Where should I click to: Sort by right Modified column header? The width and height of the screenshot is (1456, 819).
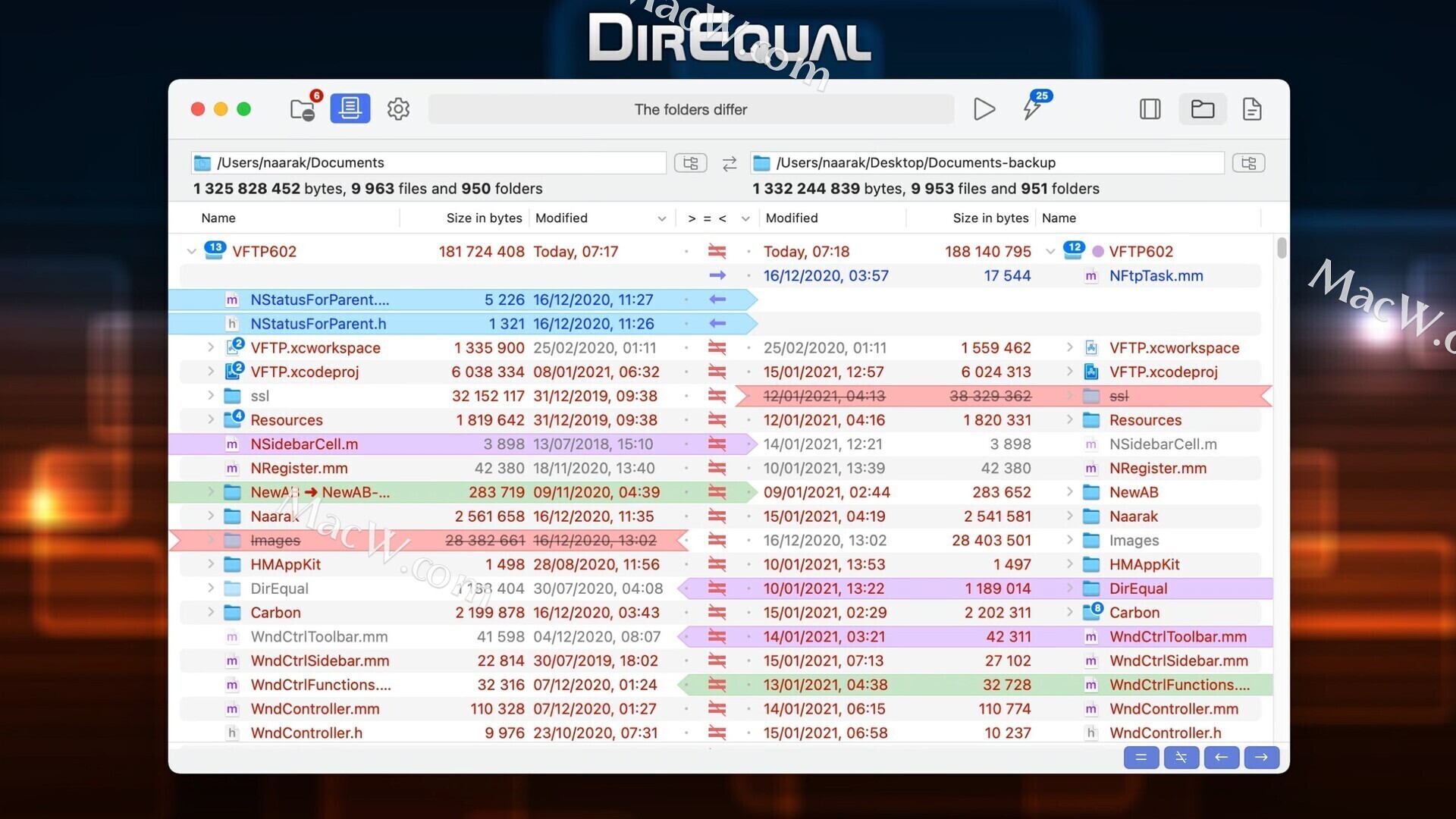point(792,218)
